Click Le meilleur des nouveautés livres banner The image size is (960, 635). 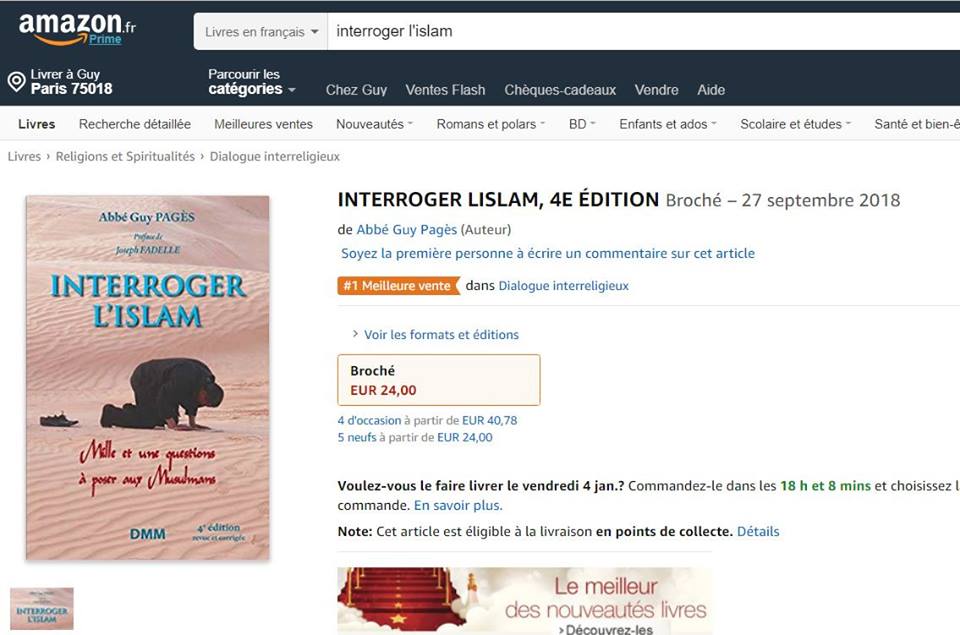tap(525, 601)
